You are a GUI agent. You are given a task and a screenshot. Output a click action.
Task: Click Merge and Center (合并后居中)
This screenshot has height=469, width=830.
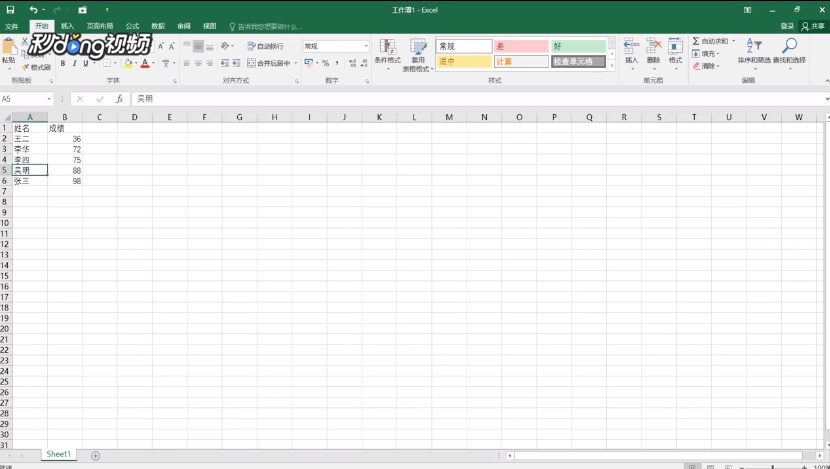pos(269,64)
